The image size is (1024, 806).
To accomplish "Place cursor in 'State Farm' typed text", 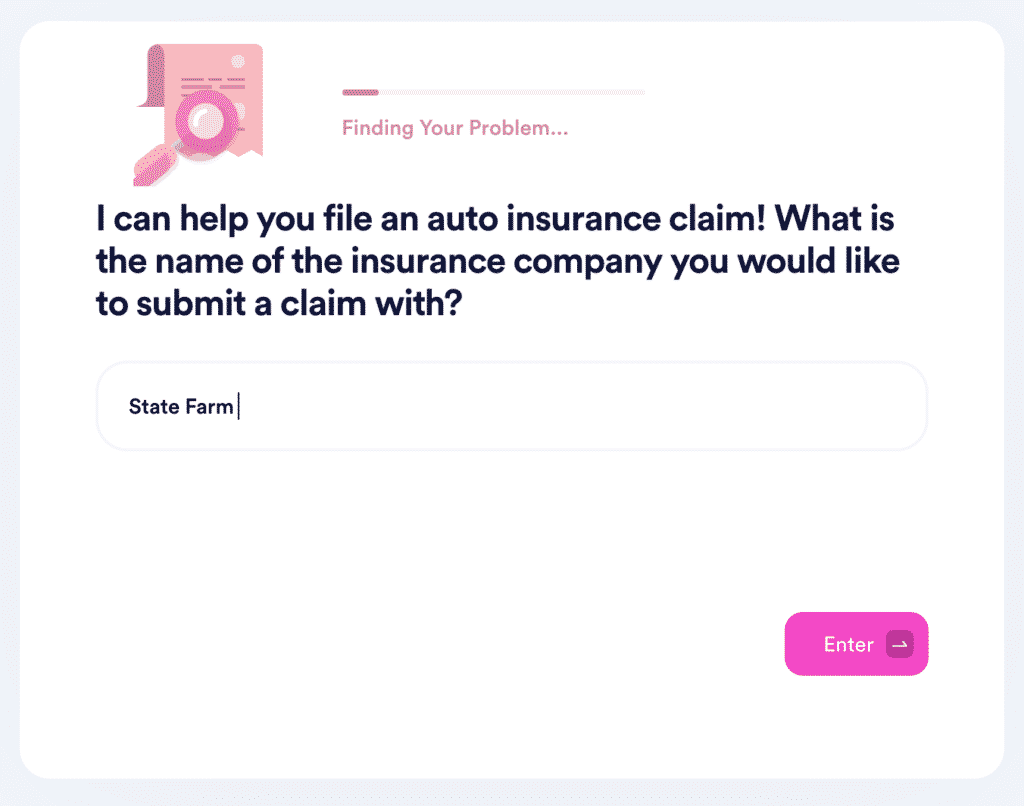I will 181,406.
